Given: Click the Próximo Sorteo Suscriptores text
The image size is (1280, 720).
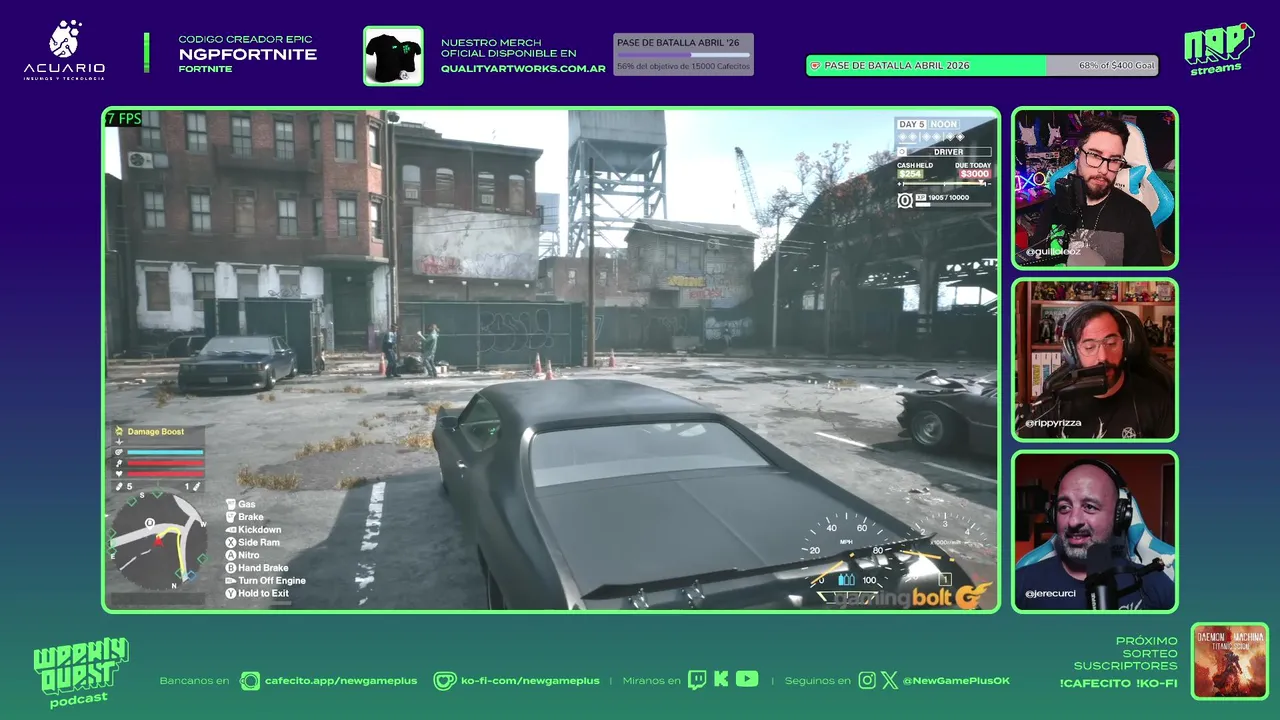Looking at the screenshot, I should pyautogui.click(x=1125, y=653).
